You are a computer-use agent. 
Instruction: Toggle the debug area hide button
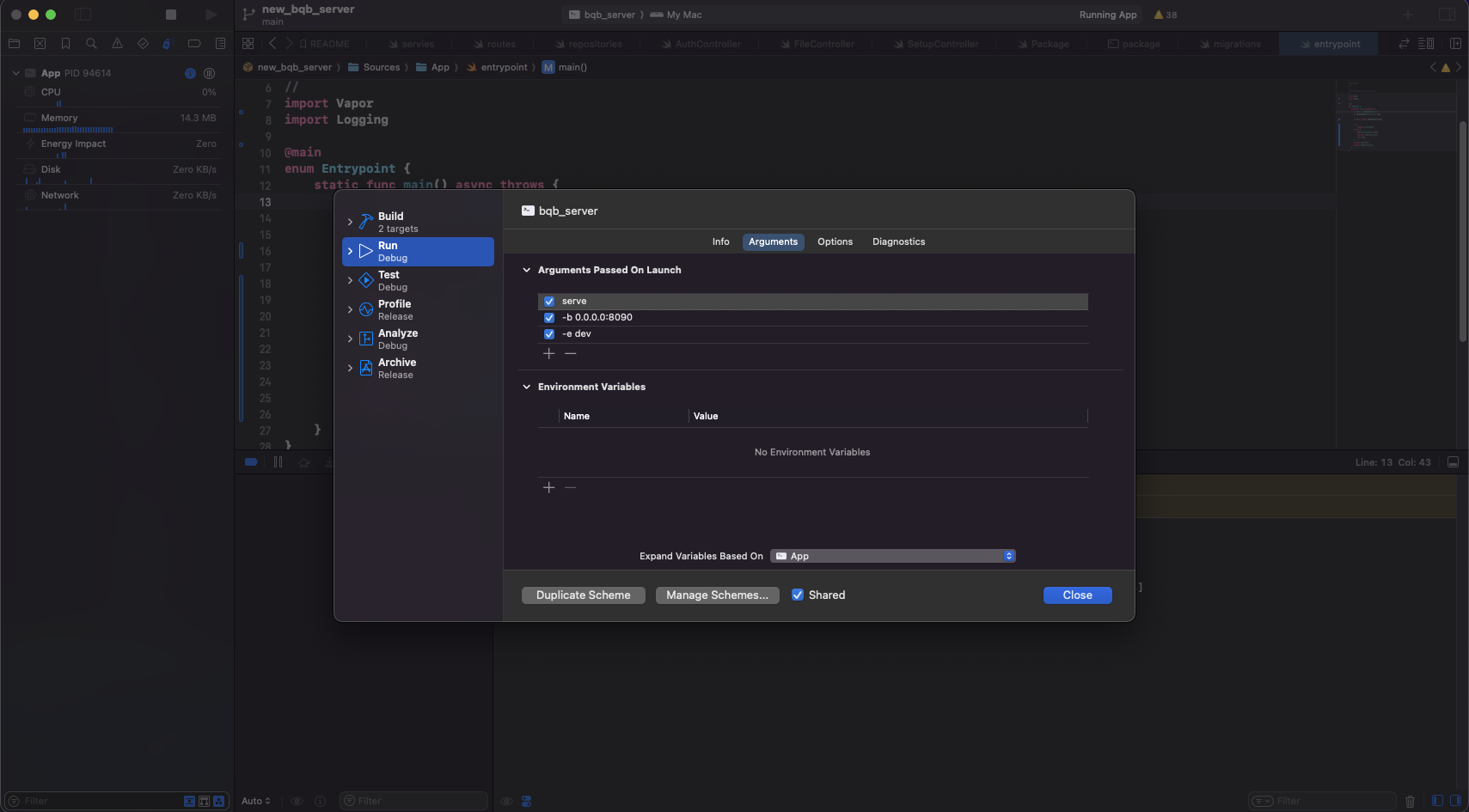[x=1453, y=462]
